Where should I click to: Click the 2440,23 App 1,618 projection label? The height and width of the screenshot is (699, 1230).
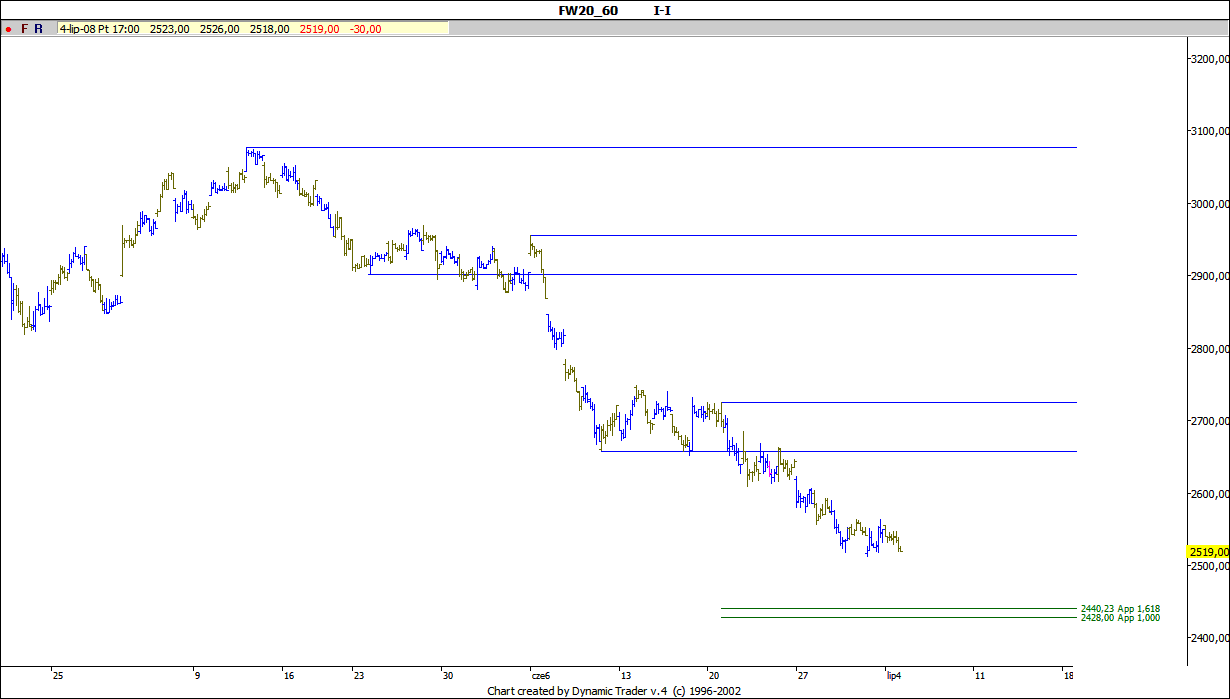[1120, 608]
